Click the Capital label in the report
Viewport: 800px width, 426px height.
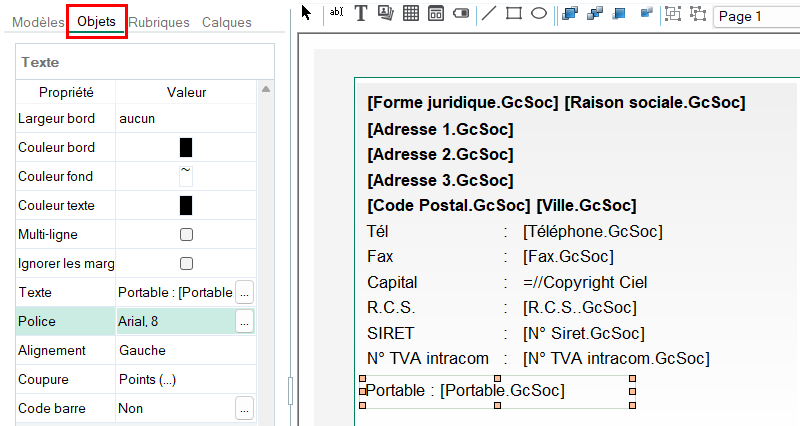[x=392, y=282]
